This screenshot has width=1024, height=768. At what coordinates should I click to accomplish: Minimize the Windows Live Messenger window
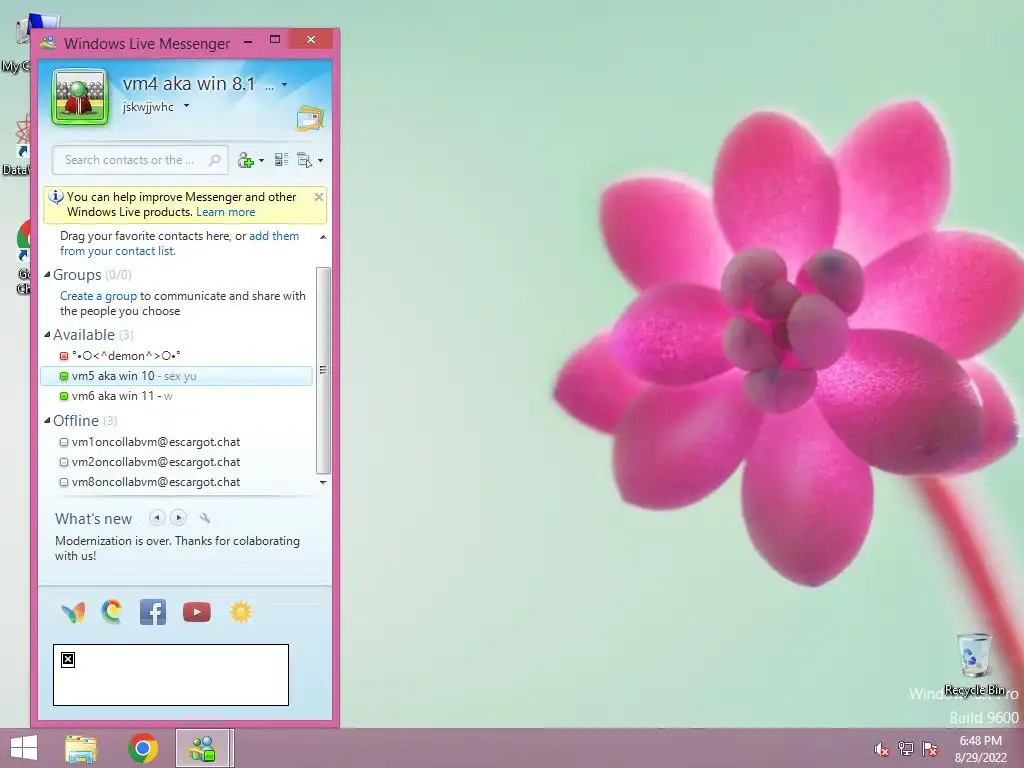click(x=248, y=42)
